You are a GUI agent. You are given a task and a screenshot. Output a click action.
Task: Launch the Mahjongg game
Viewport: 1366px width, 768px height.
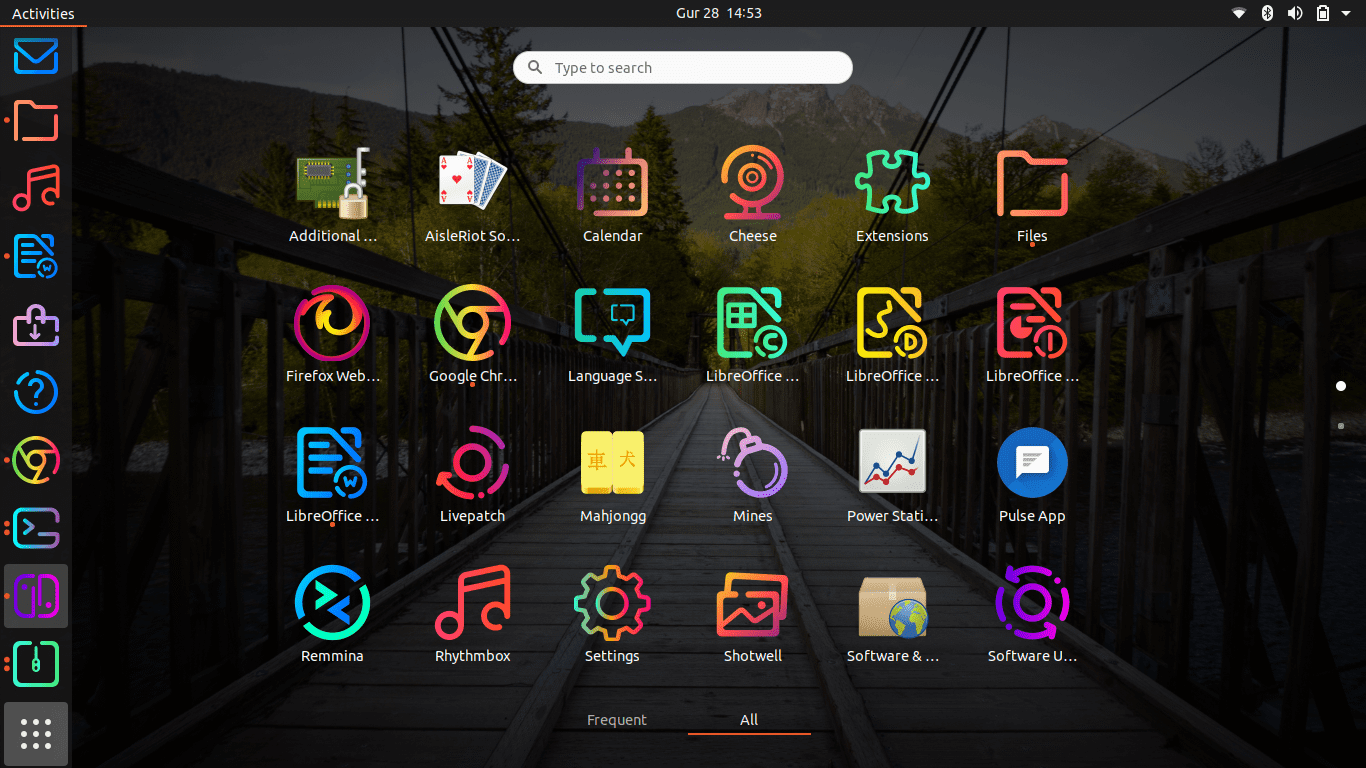point(612,476)
